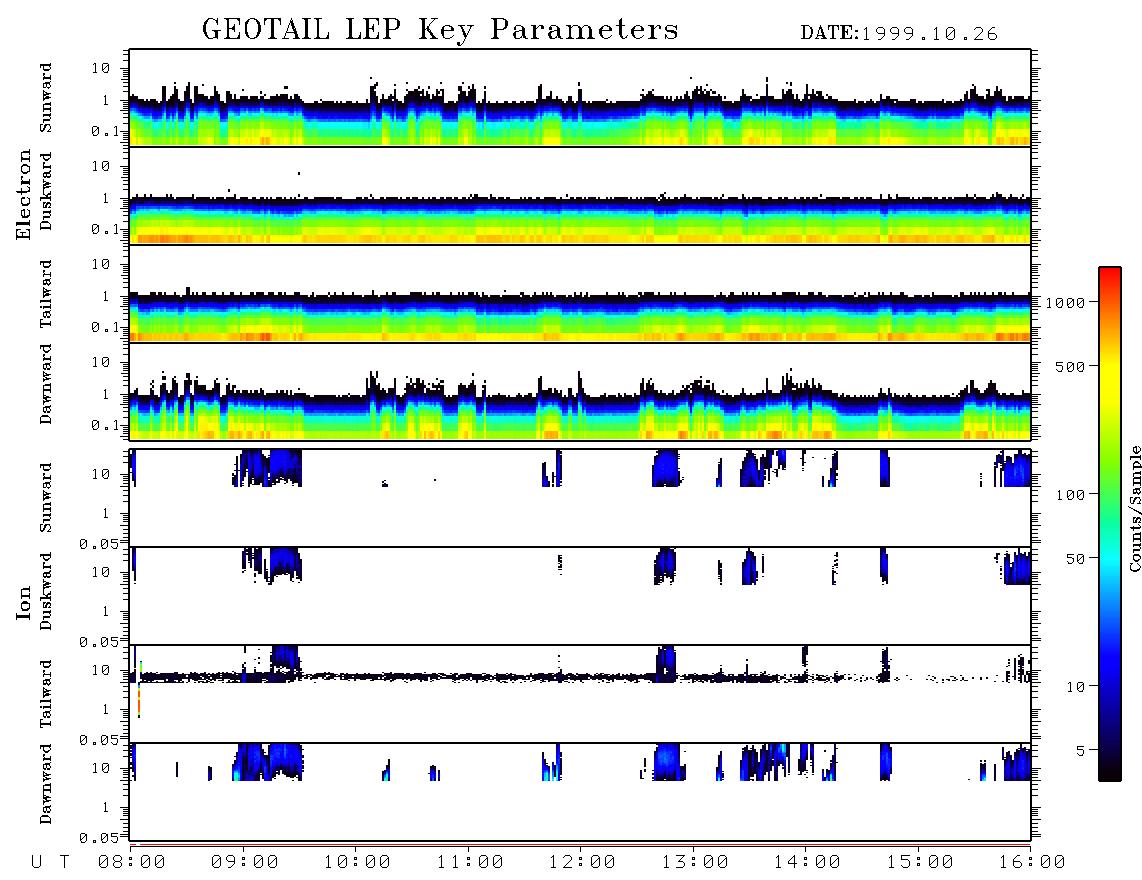Click the time axis label '15:00'
1142x880 pixels.
click(x=920, y=862)
